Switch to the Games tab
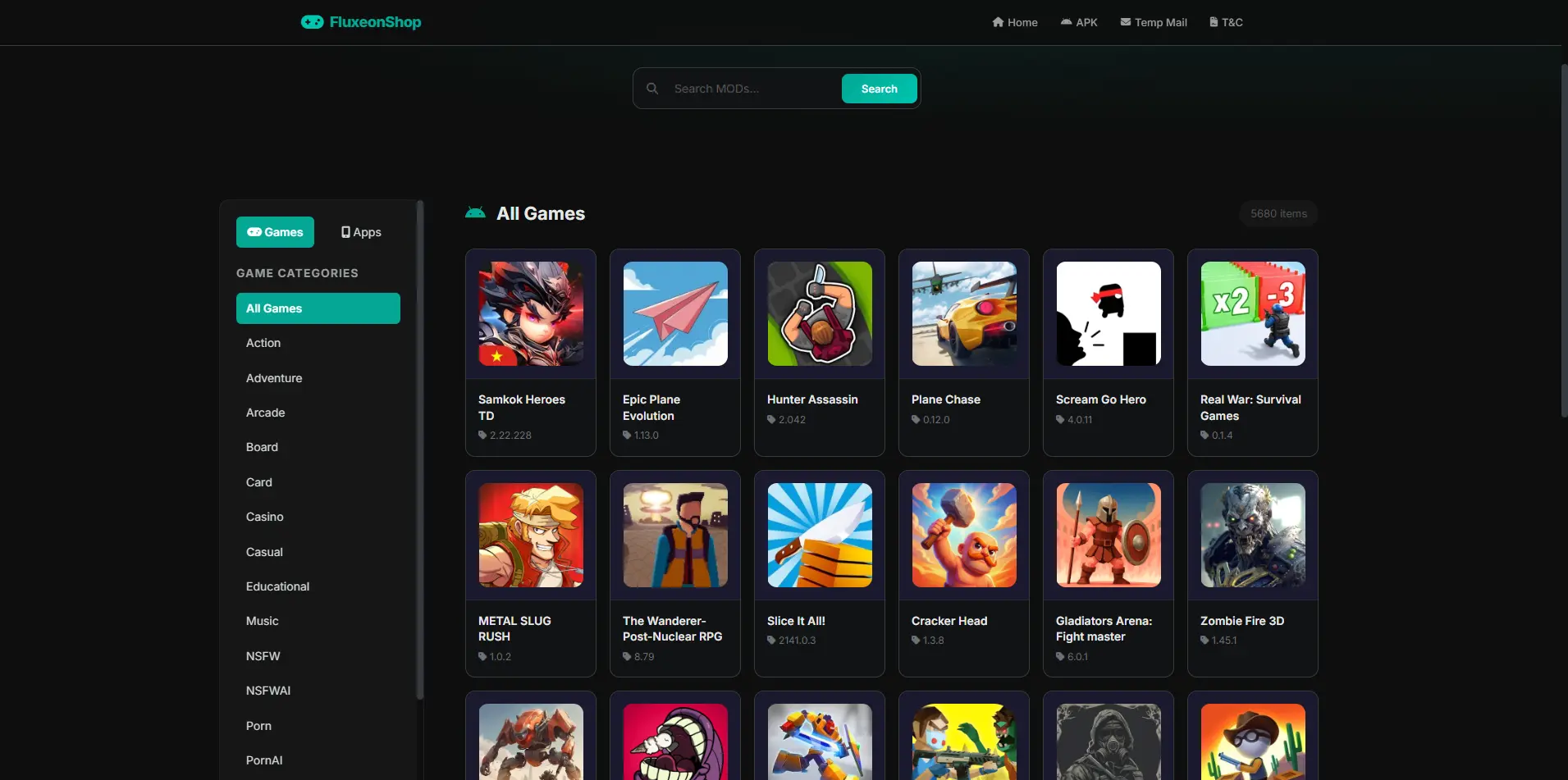The image size is (1568, 780). [275, 232]
